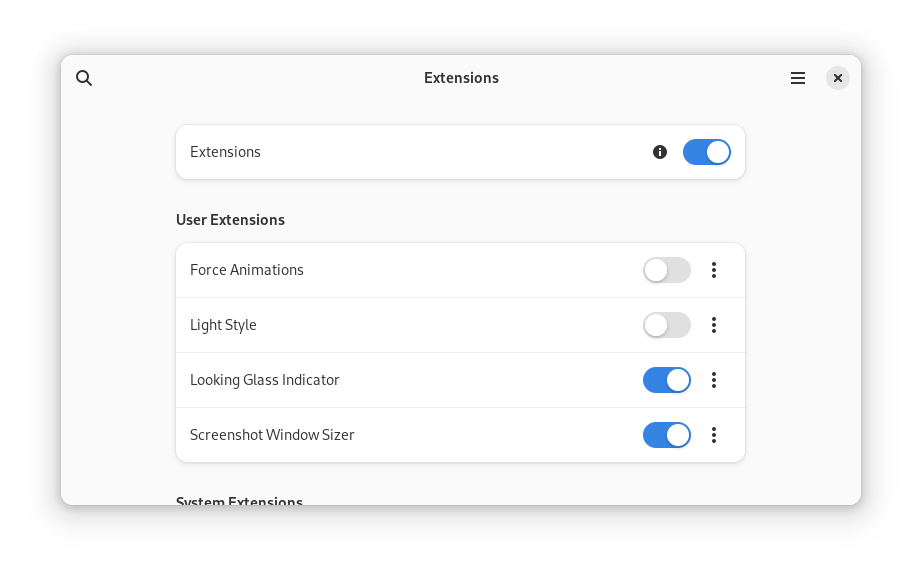922x572 pixels.
Task: Expand Light Style three-dot options menu
Action: 714,325
